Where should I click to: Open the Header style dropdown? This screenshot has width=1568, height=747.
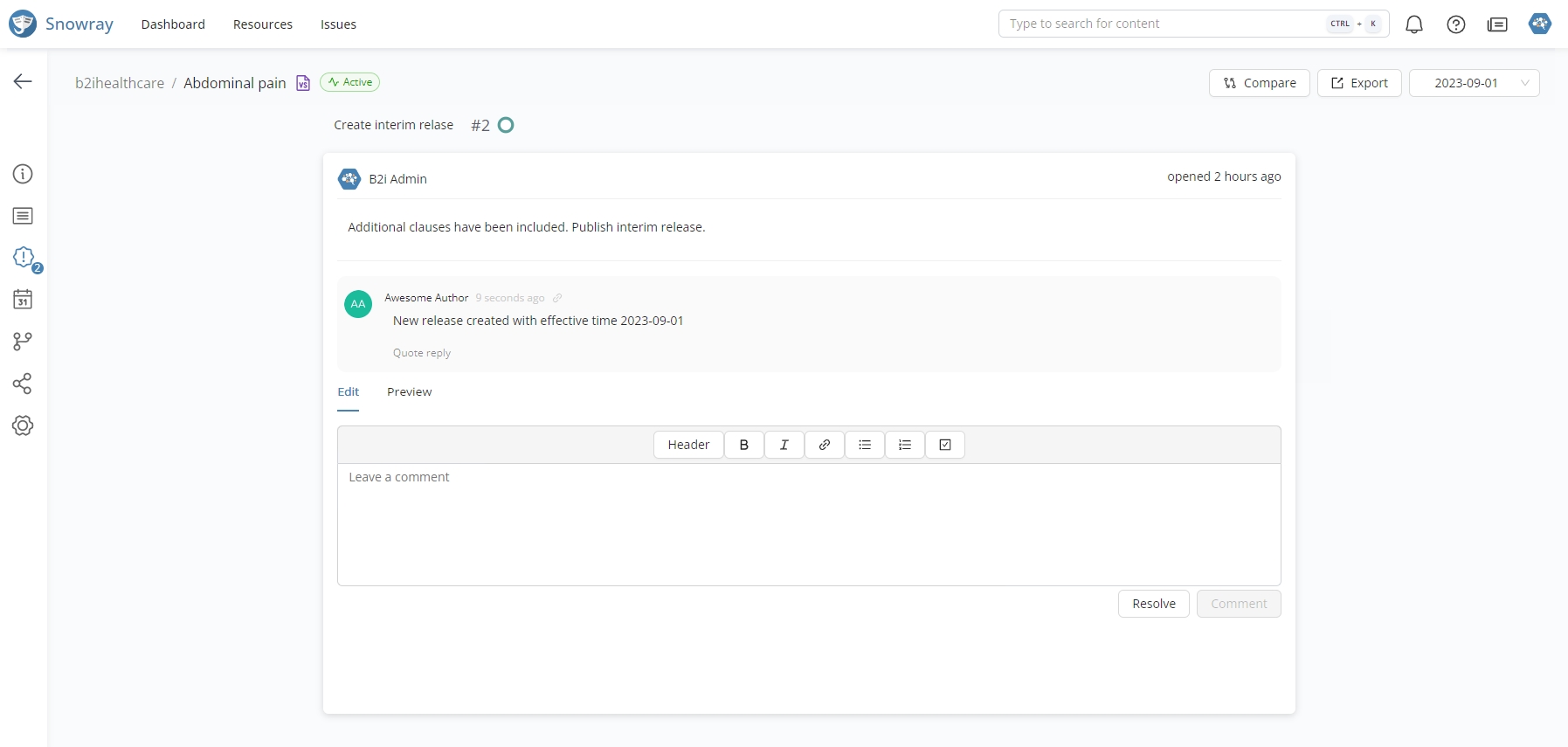pos(688,445)
